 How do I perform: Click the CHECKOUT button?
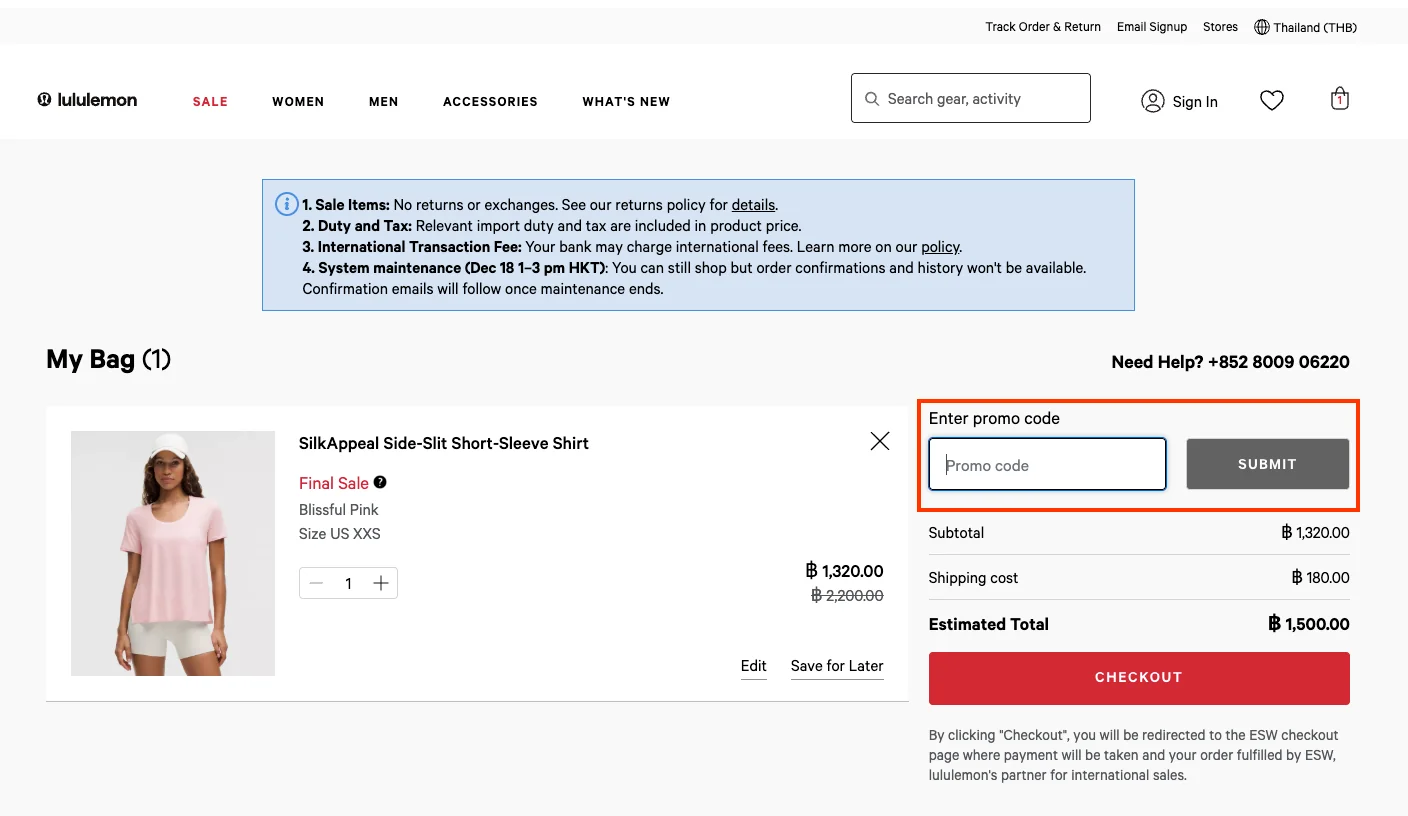[x=1138, y=677]
